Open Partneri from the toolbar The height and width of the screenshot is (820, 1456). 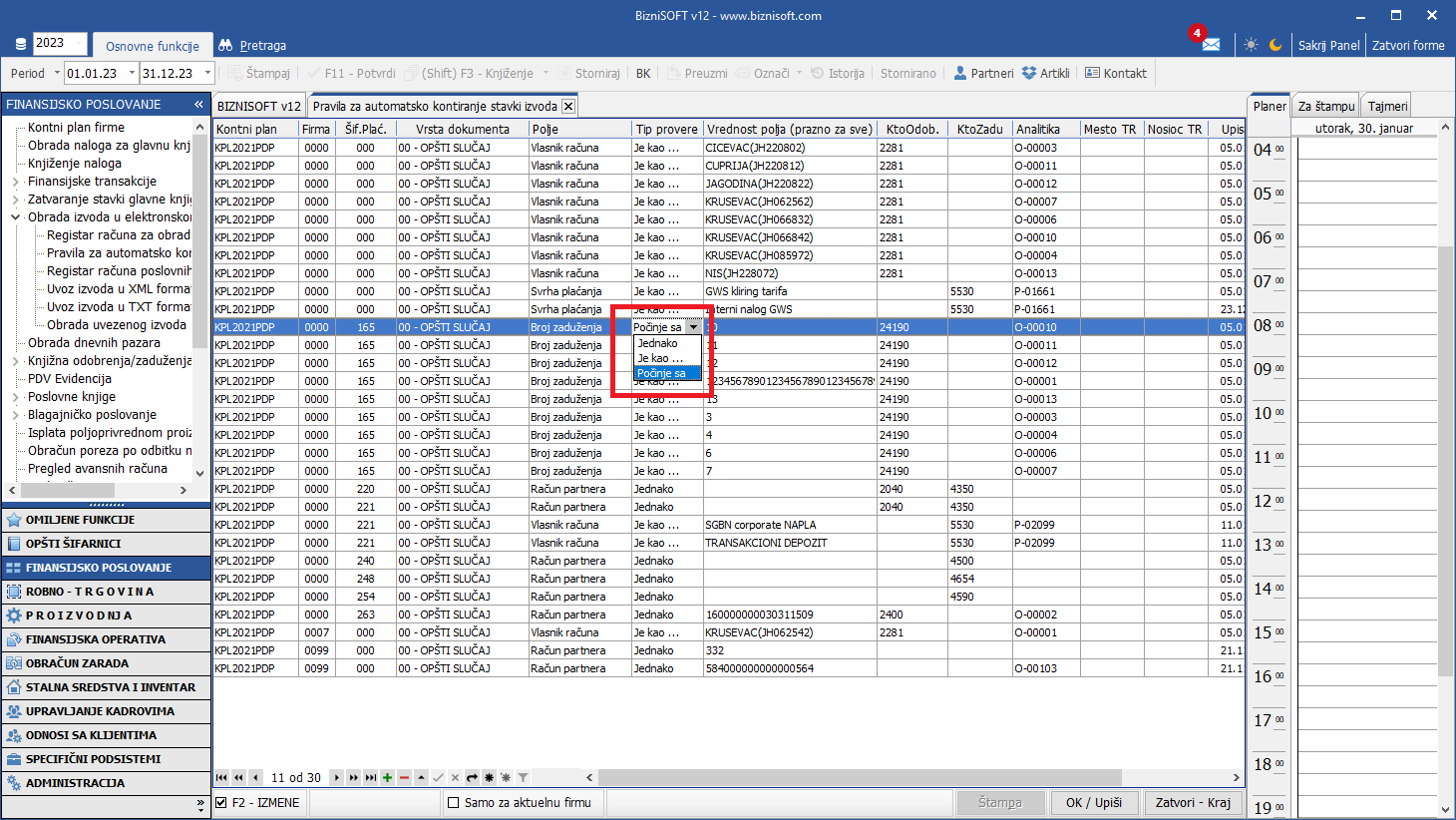click(x=982, y=73)
